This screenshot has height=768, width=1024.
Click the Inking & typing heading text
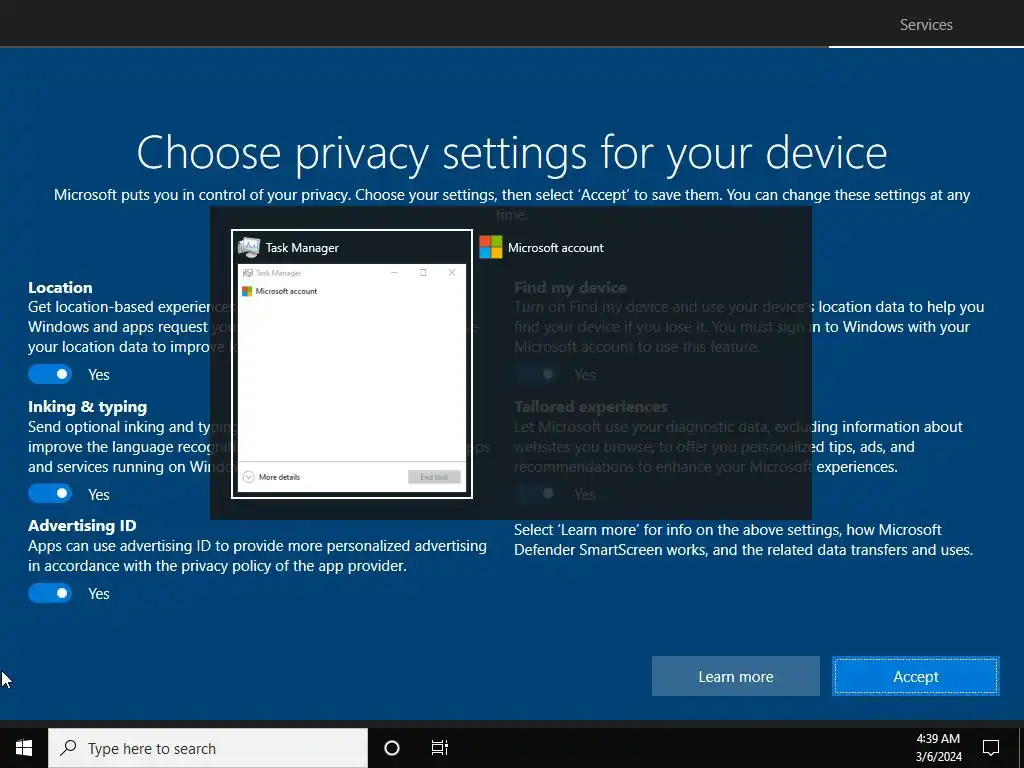pos(88,407)
